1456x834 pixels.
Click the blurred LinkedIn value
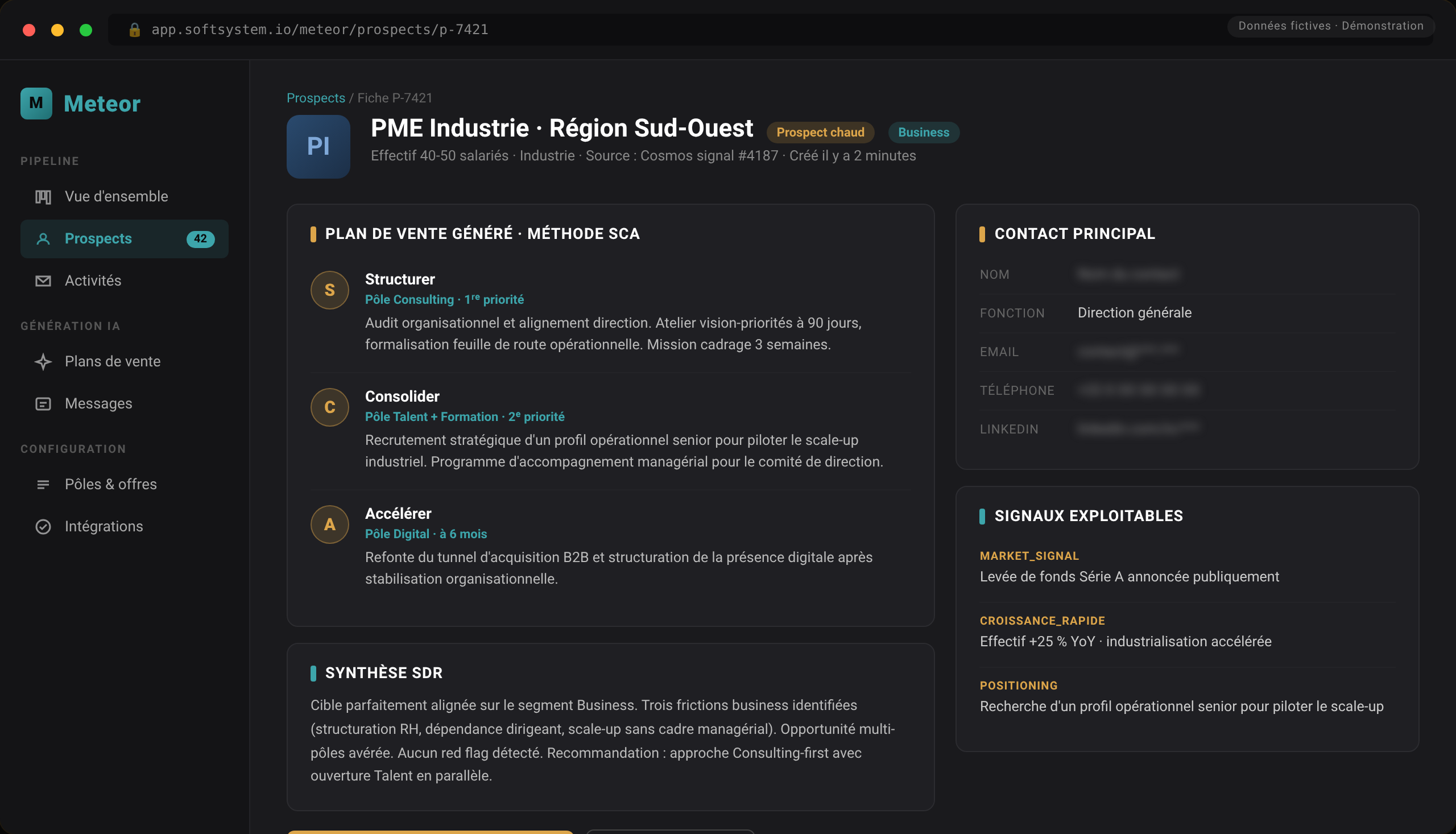pos(1137,429)
